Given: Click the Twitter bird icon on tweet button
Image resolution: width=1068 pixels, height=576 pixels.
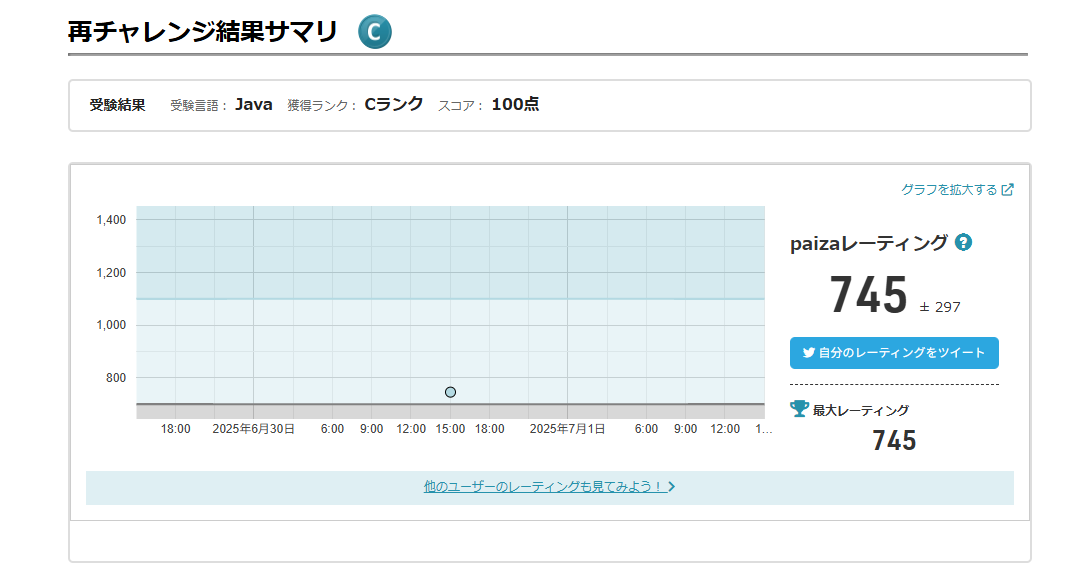Looking at the screenshot, I should [x=808, y=353].
